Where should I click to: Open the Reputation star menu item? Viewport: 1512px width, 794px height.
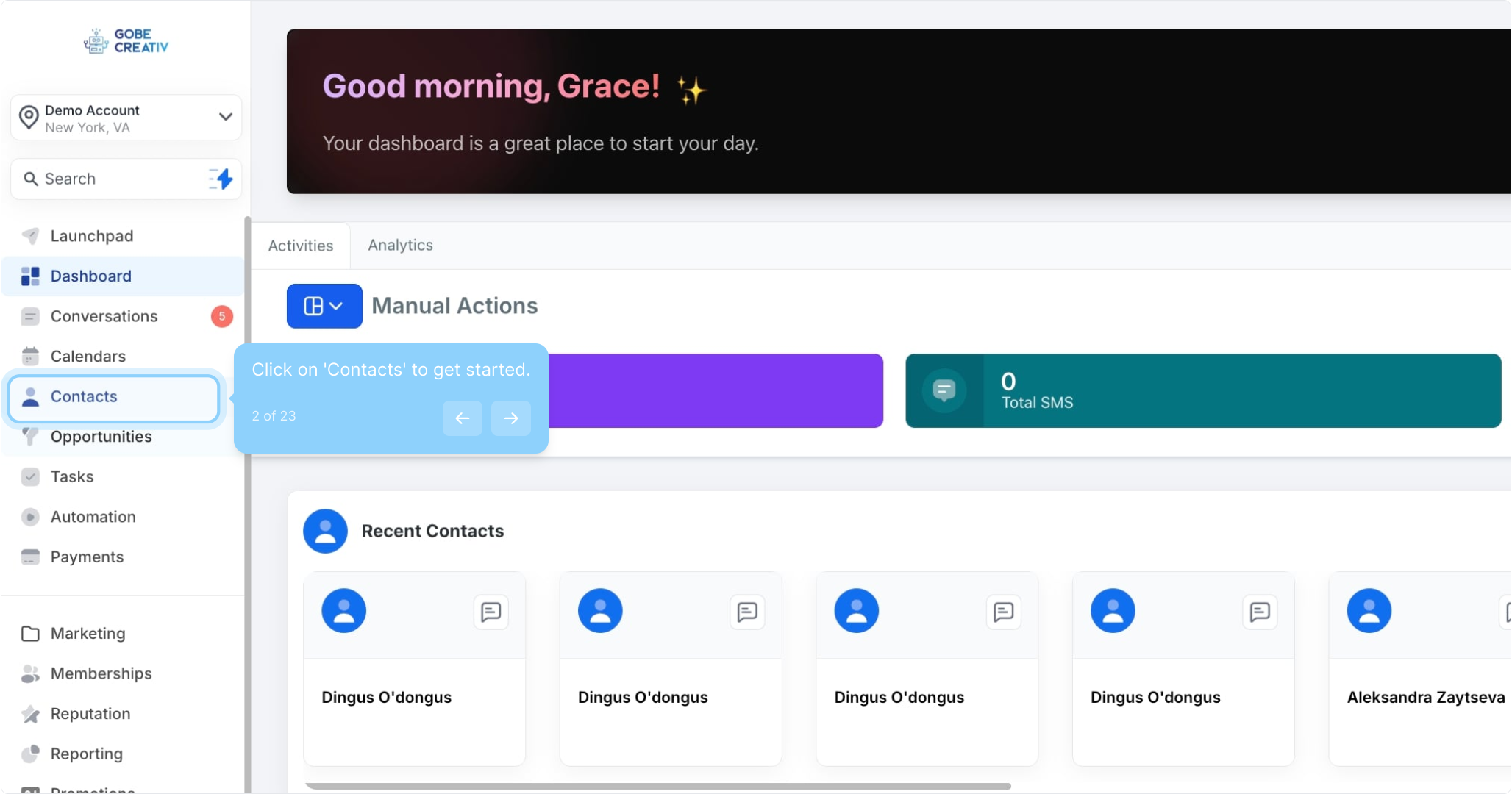coord(90,714)
